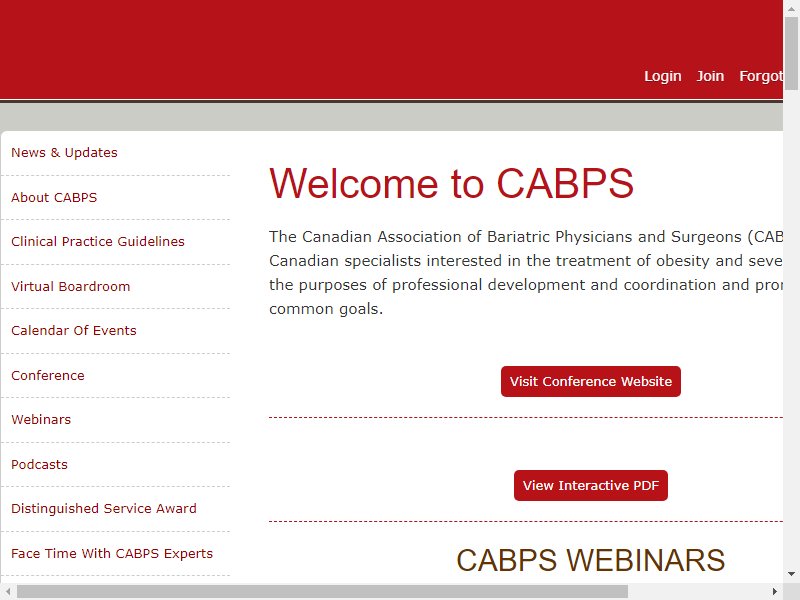Click the Welcome to CABPS heading
800x600 pixels.
451,183
